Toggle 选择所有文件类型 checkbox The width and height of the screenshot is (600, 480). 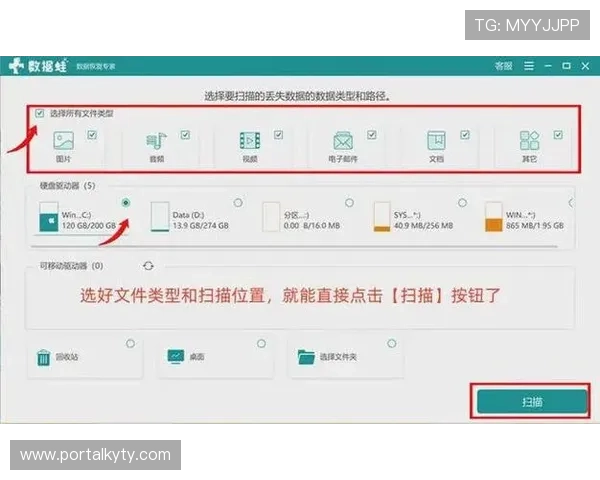39,113
